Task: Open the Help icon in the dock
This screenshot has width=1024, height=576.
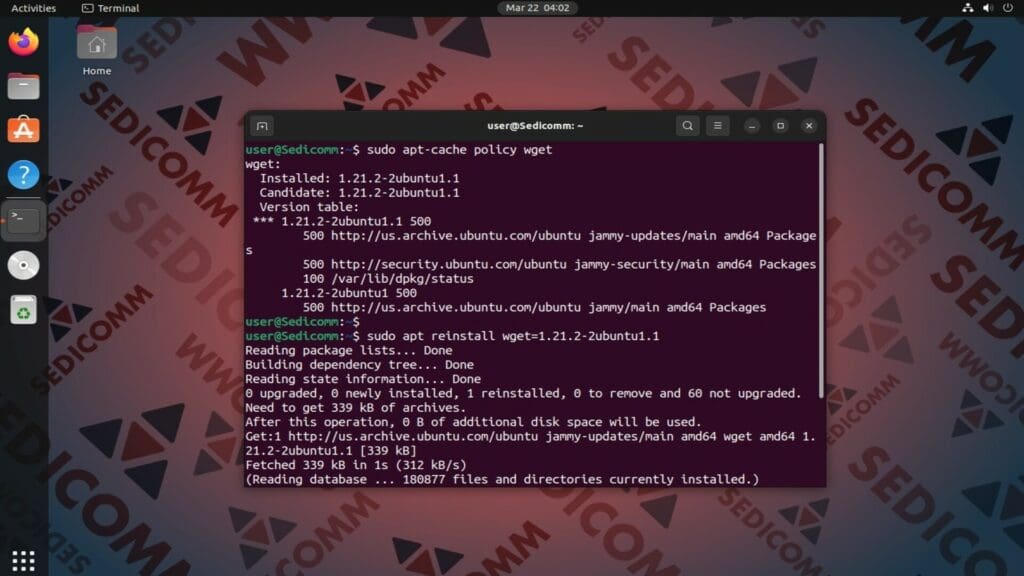Action: (24, 174)
